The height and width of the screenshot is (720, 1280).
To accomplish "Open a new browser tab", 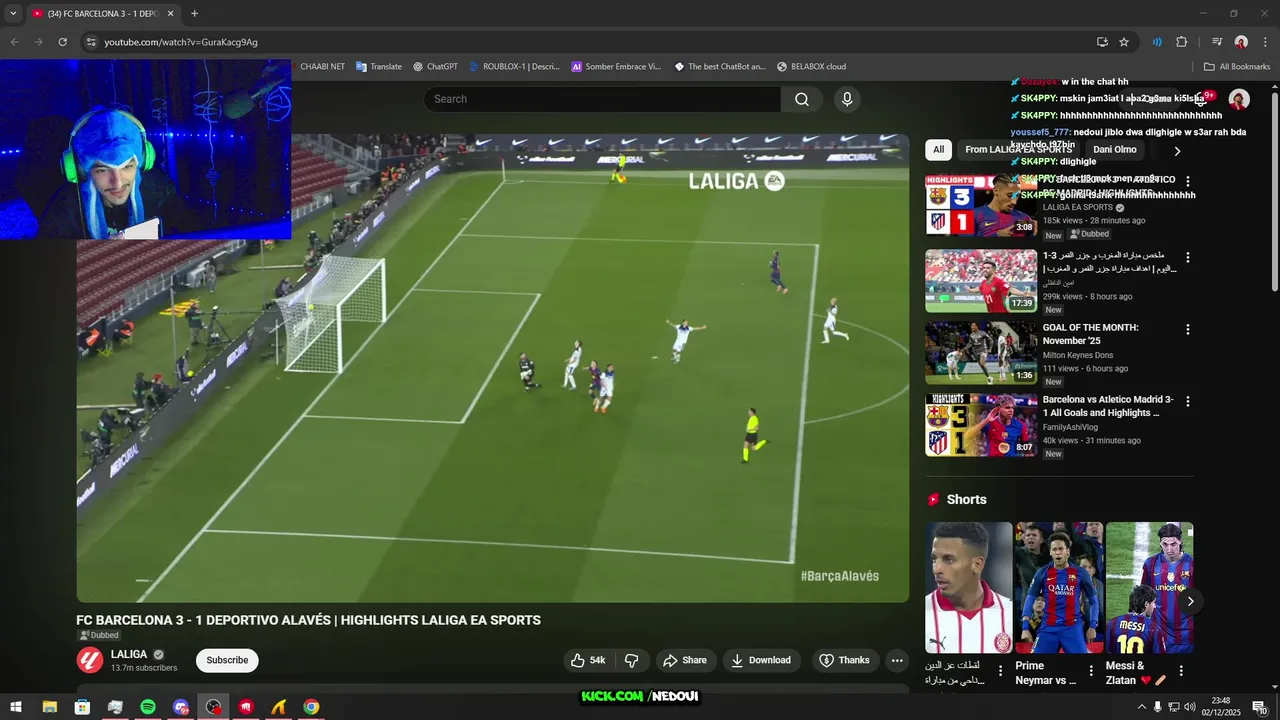I will click(x=194, y=14).
